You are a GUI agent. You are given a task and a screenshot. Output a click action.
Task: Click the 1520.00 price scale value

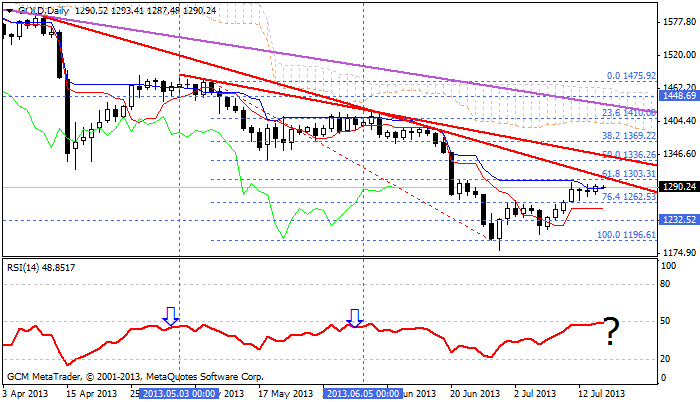680,55
